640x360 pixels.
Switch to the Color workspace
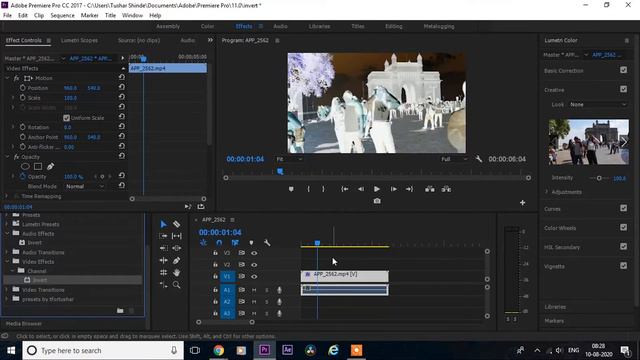tap(207, 26)
